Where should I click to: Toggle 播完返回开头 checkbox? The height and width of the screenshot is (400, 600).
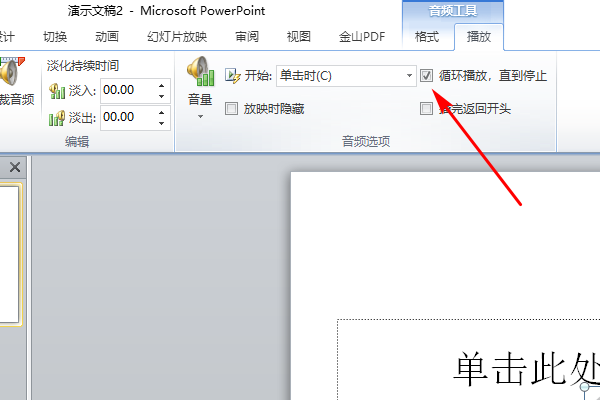click(x=426, y=109)
